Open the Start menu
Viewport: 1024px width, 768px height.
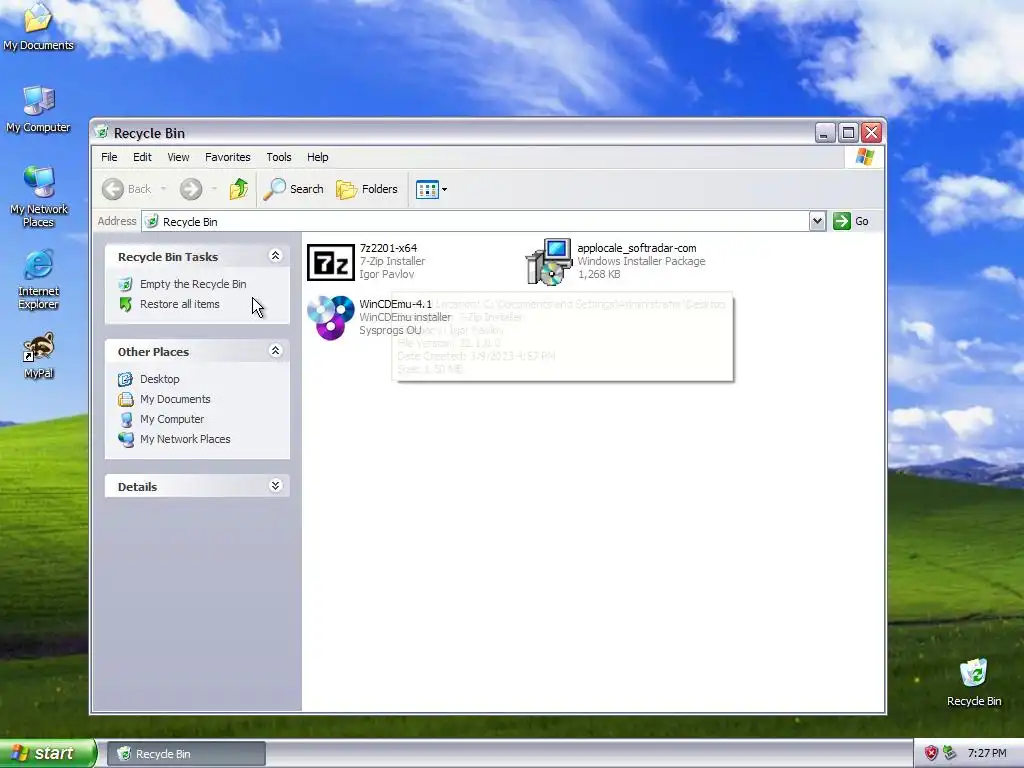tap(48, 754)
